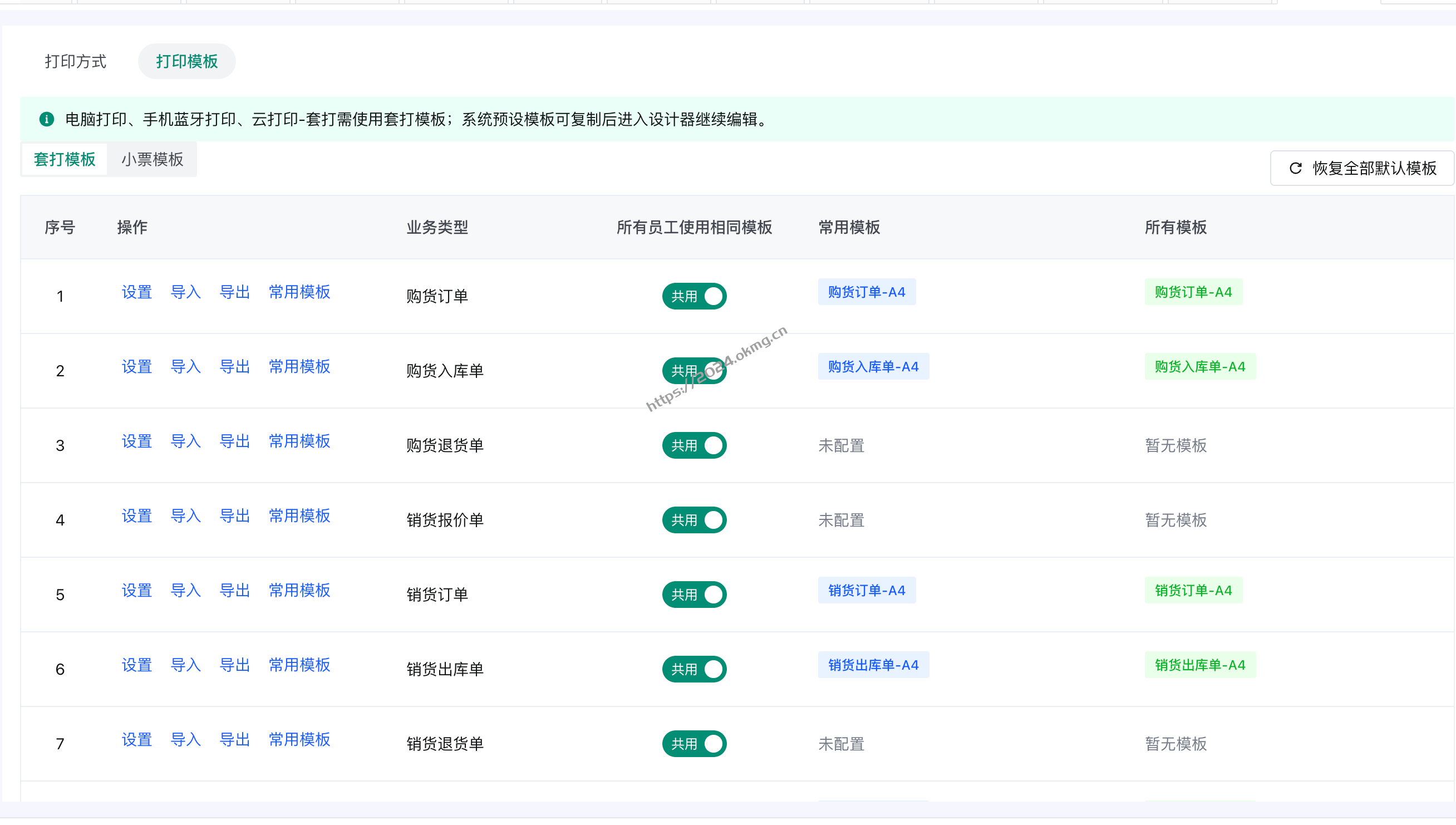1456x825 pixels.
Task: Open 常用模板 link for 销货退货单
Action: pyautogui.click(x=299, y=739)
